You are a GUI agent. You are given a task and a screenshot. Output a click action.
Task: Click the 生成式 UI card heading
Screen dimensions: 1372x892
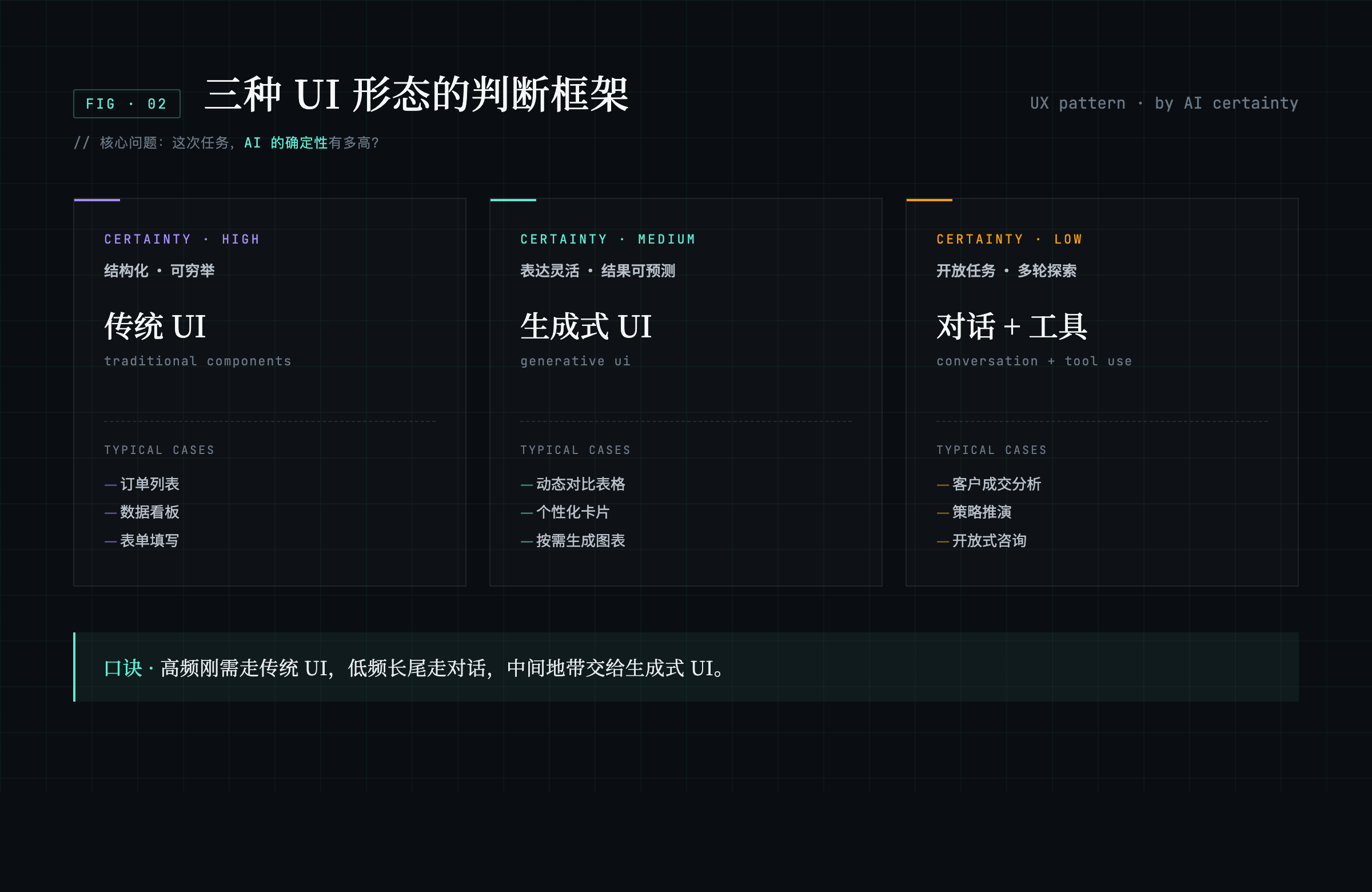[x=586, y=326]
